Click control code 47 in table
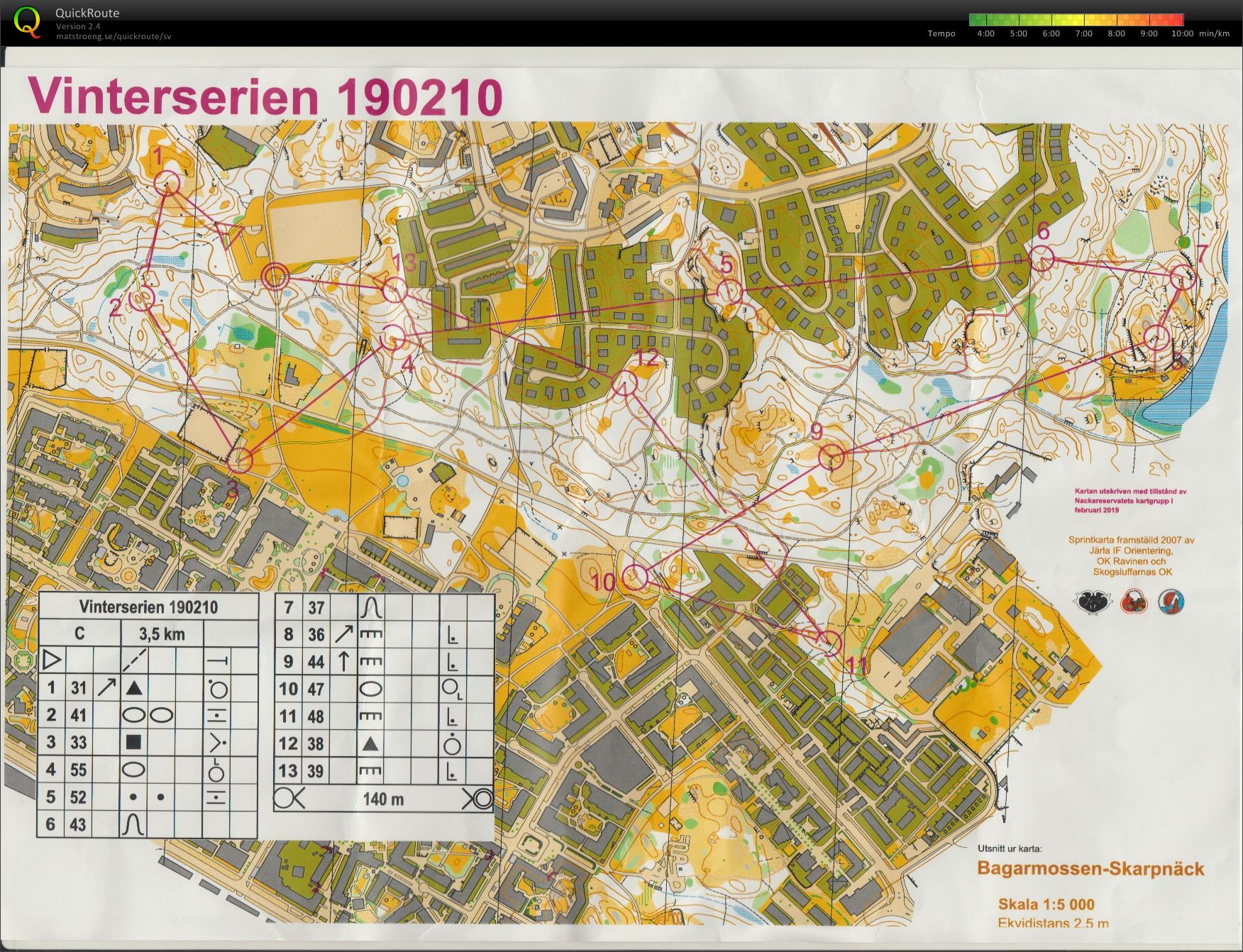The image size is (1243, 952). [x=316, y=689]
